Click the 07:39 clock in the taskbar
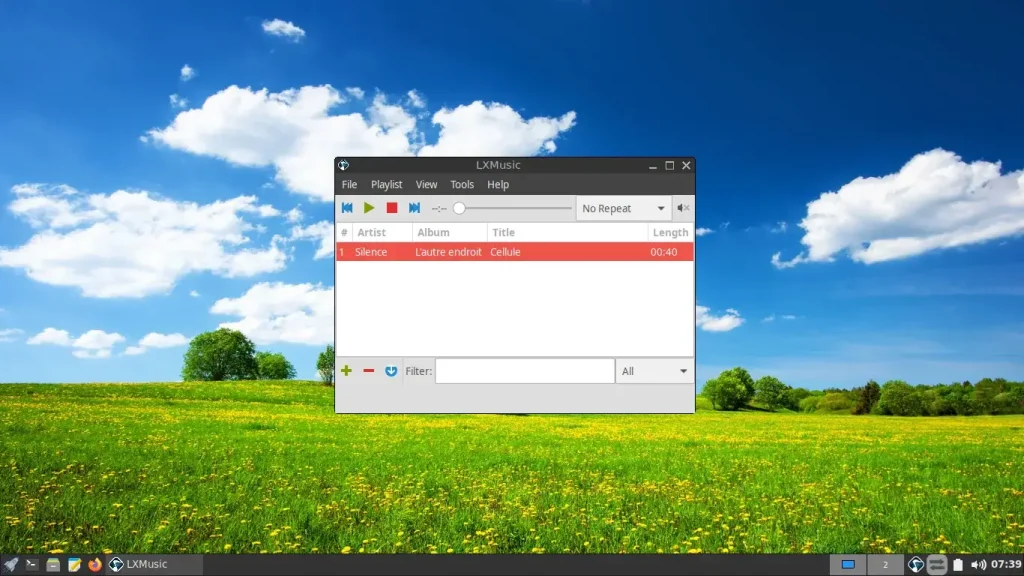The width and height of the screenshot is (1024, 576). 1006,564
